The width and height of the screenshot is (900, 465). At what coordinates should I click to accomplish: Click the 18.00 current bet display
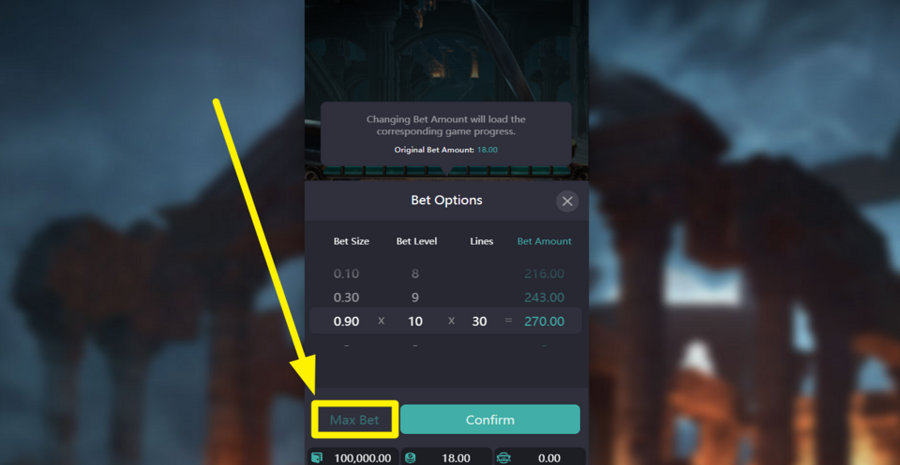click(456, 458)
